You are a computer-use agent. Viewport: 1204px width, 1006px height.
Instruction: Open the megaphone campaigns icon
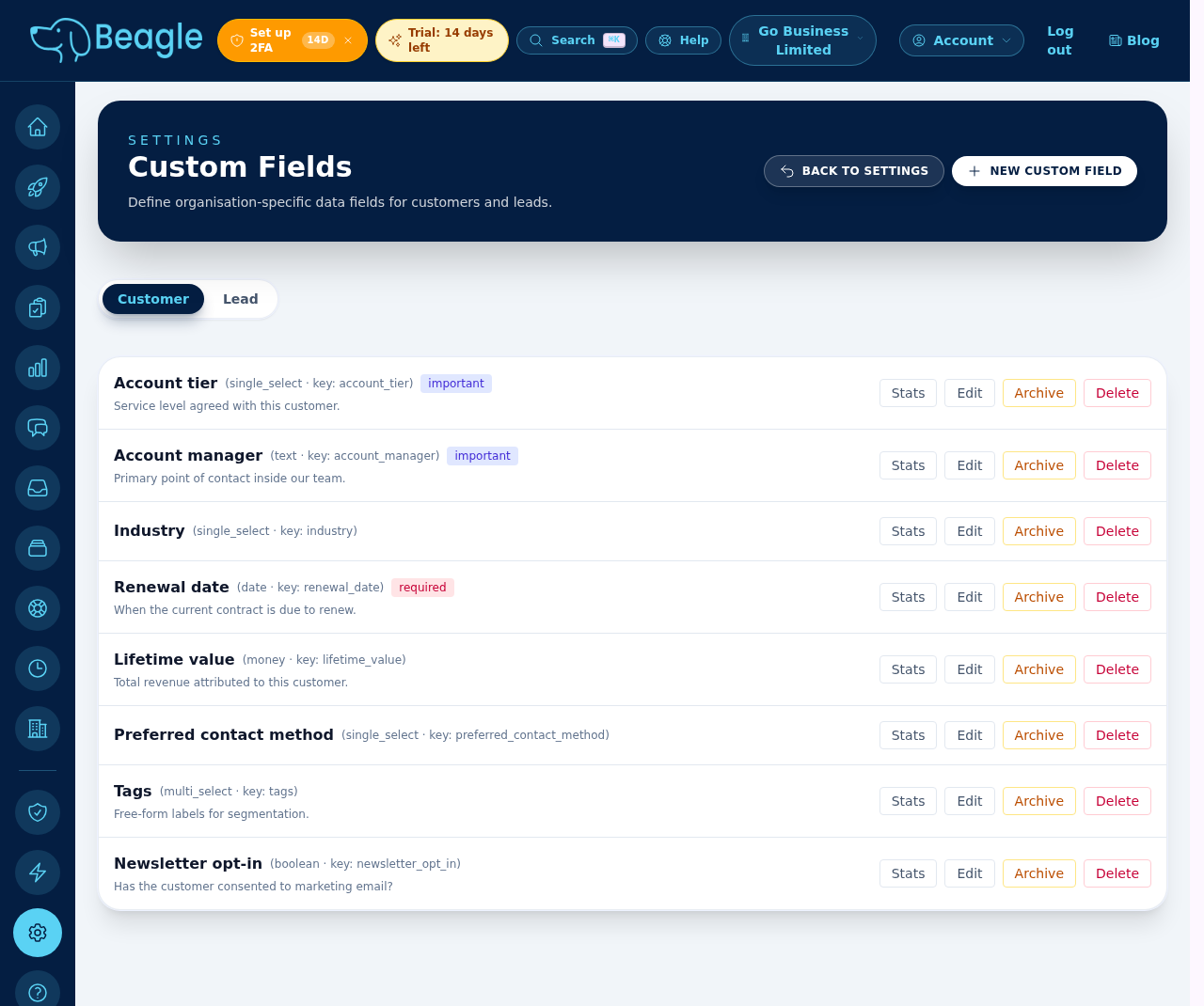coord(38,247)
